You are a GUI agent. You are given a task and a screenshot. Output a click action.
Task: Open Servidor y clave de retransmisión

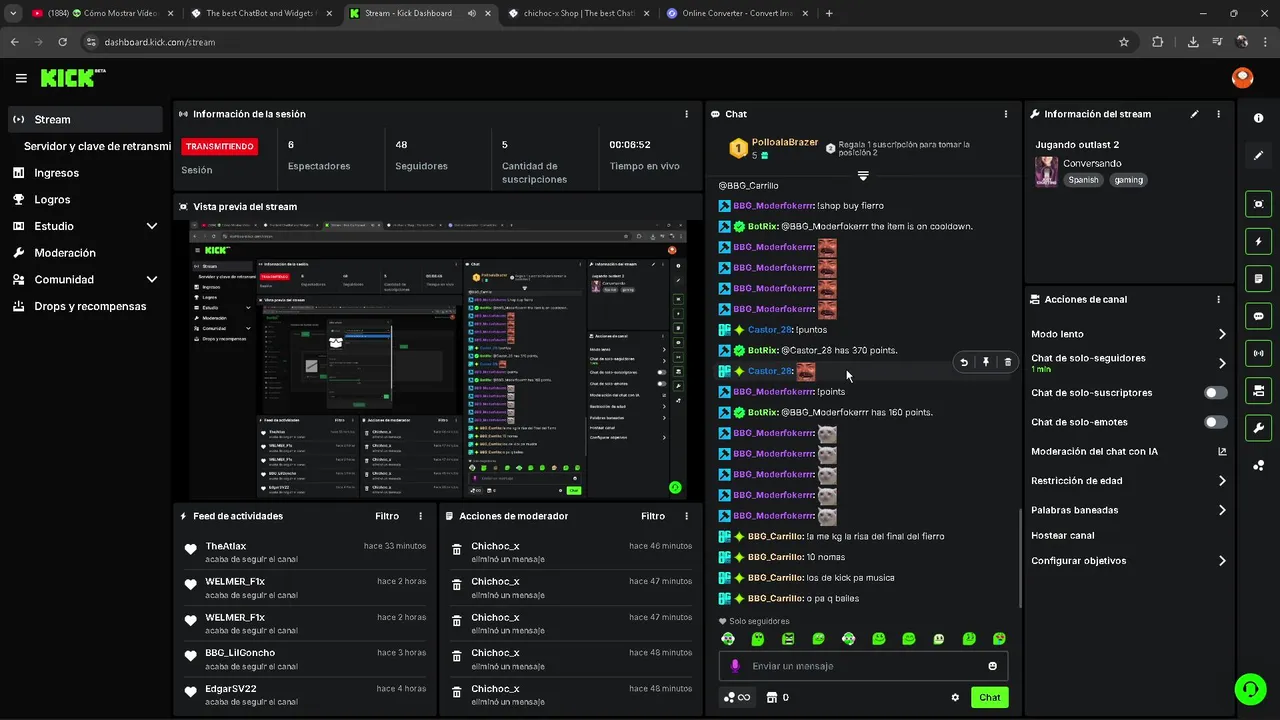97,146
